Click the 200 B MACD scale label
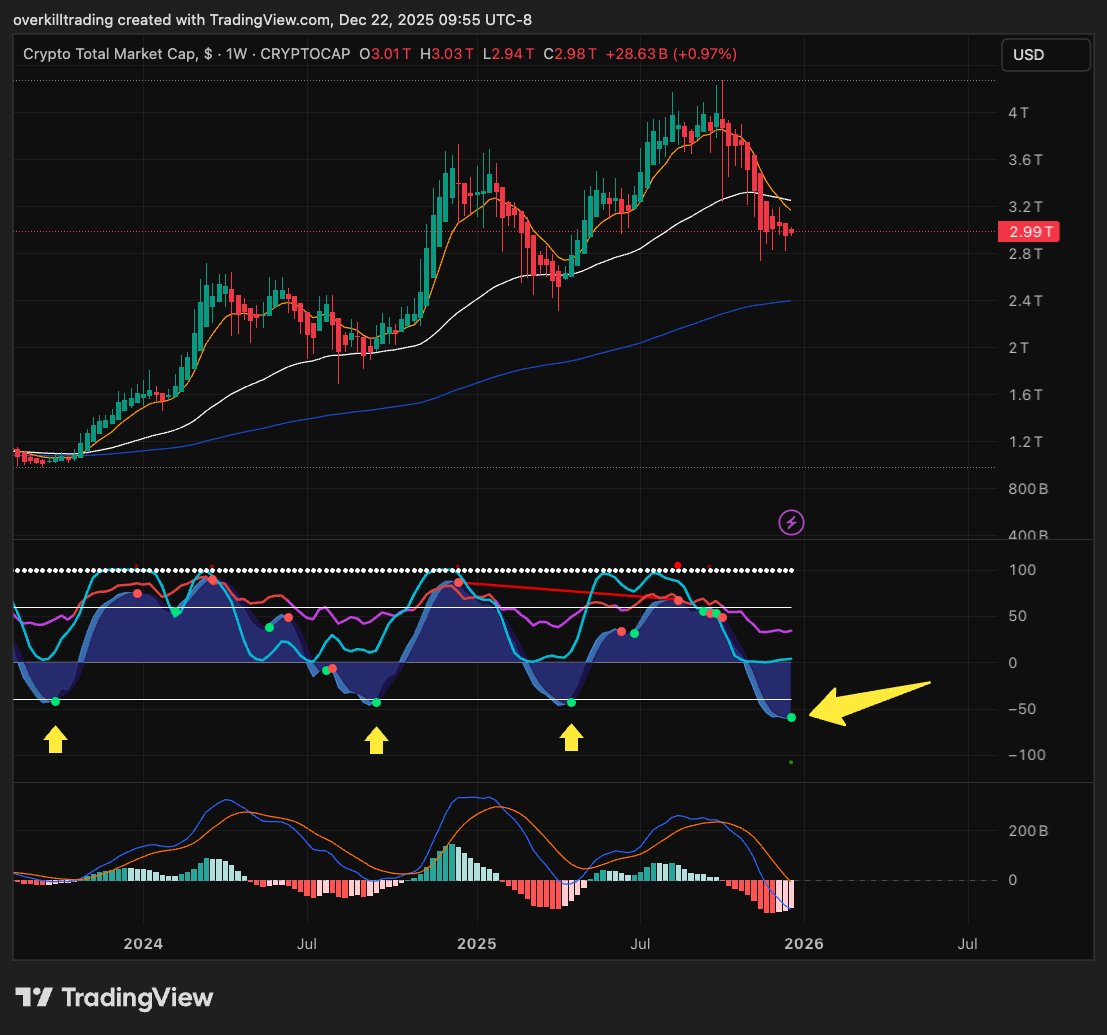Screen dimensions: 1107x1035 point(1028,831)
